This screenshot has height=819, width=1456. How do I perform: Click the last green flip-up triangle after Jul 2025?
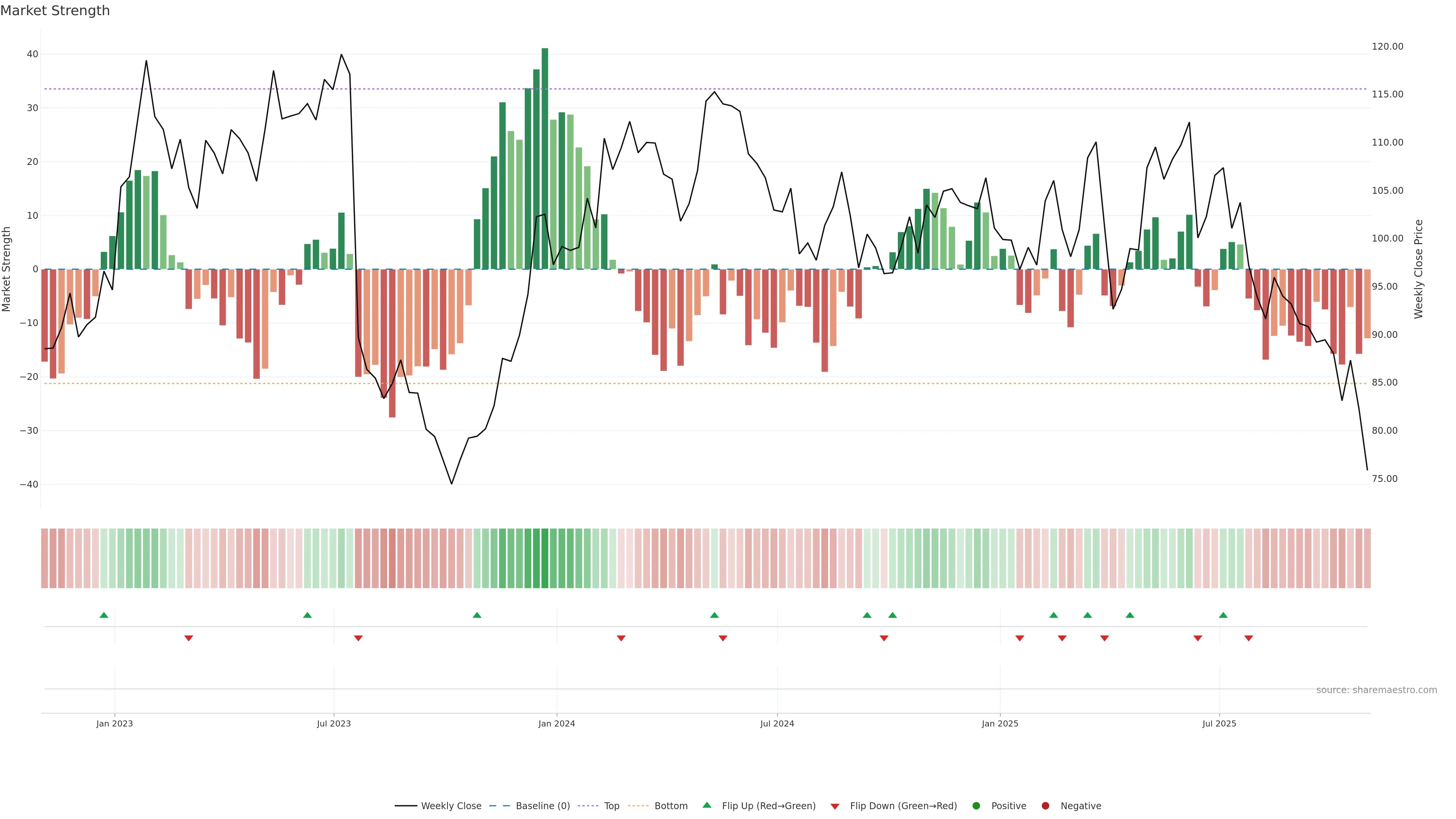[x=1223, y=615]
